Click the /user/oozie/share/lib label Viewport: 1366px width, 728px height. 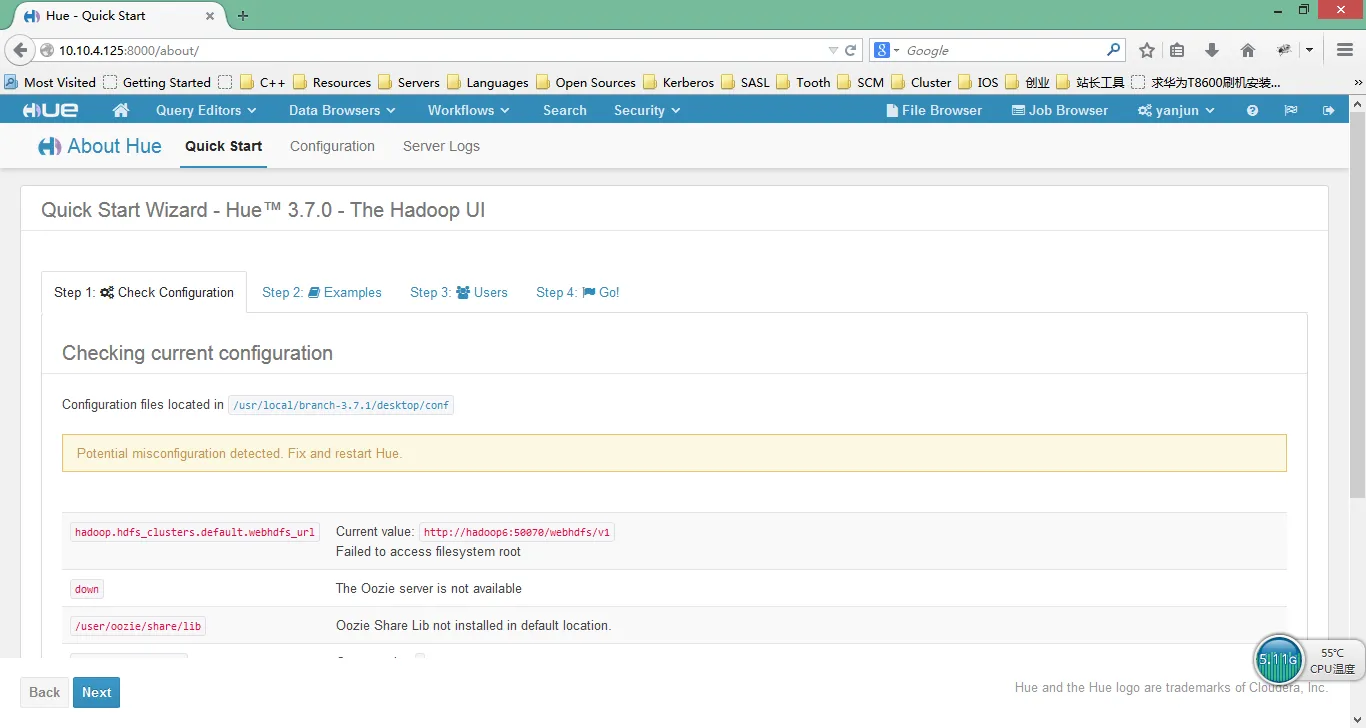tap(138, 626)
